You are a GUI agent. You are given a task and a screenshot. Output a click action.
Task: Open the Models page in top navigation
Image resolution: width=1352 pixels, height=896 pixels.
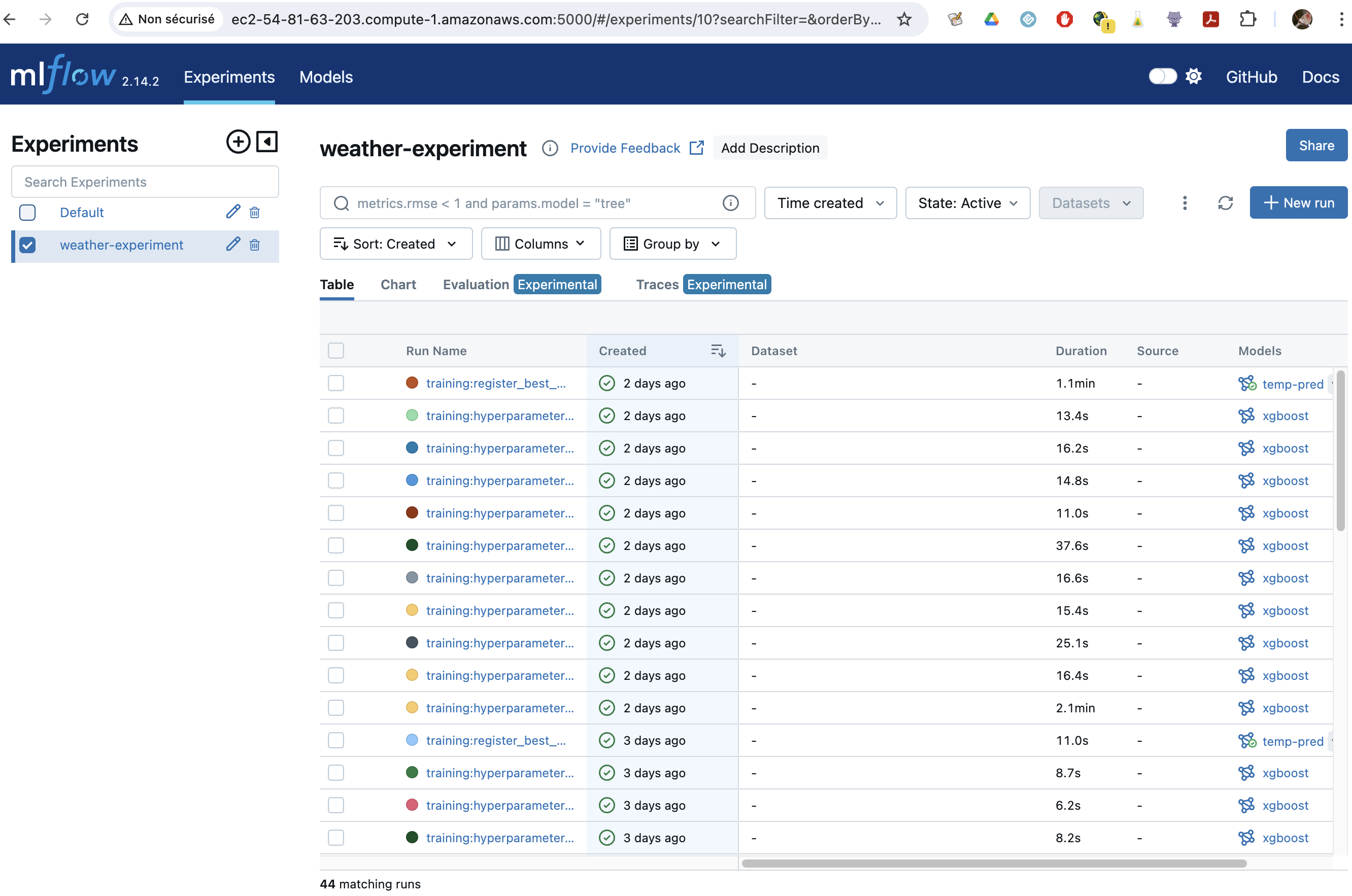pos(326,77)
